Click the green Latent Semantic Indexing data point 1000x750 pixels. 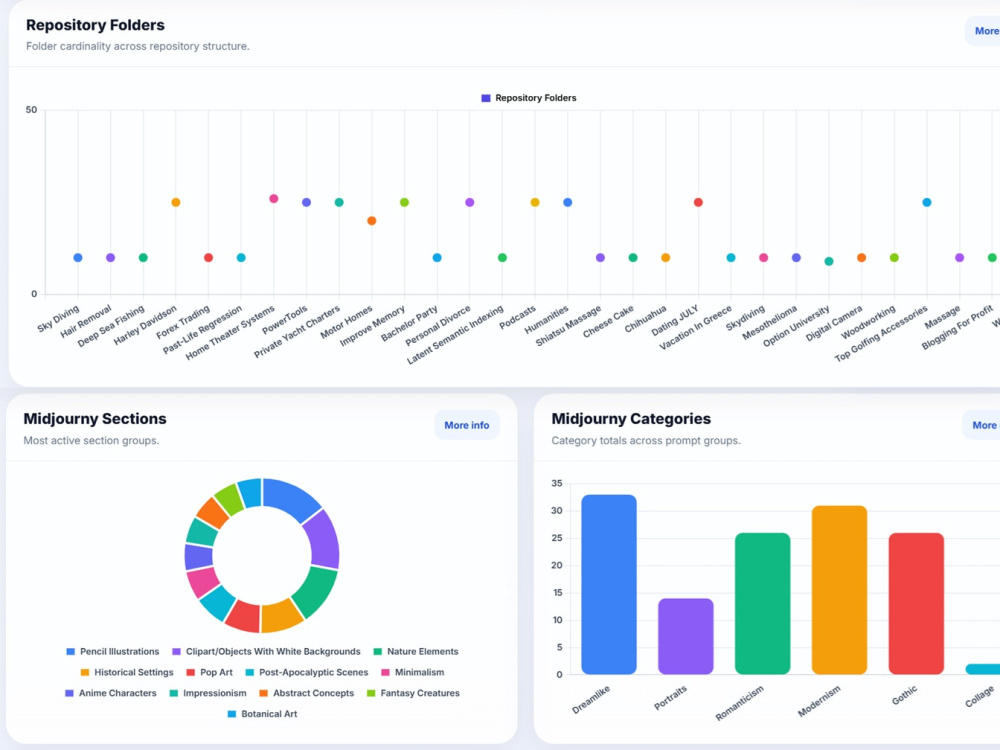tap(502, 258)
